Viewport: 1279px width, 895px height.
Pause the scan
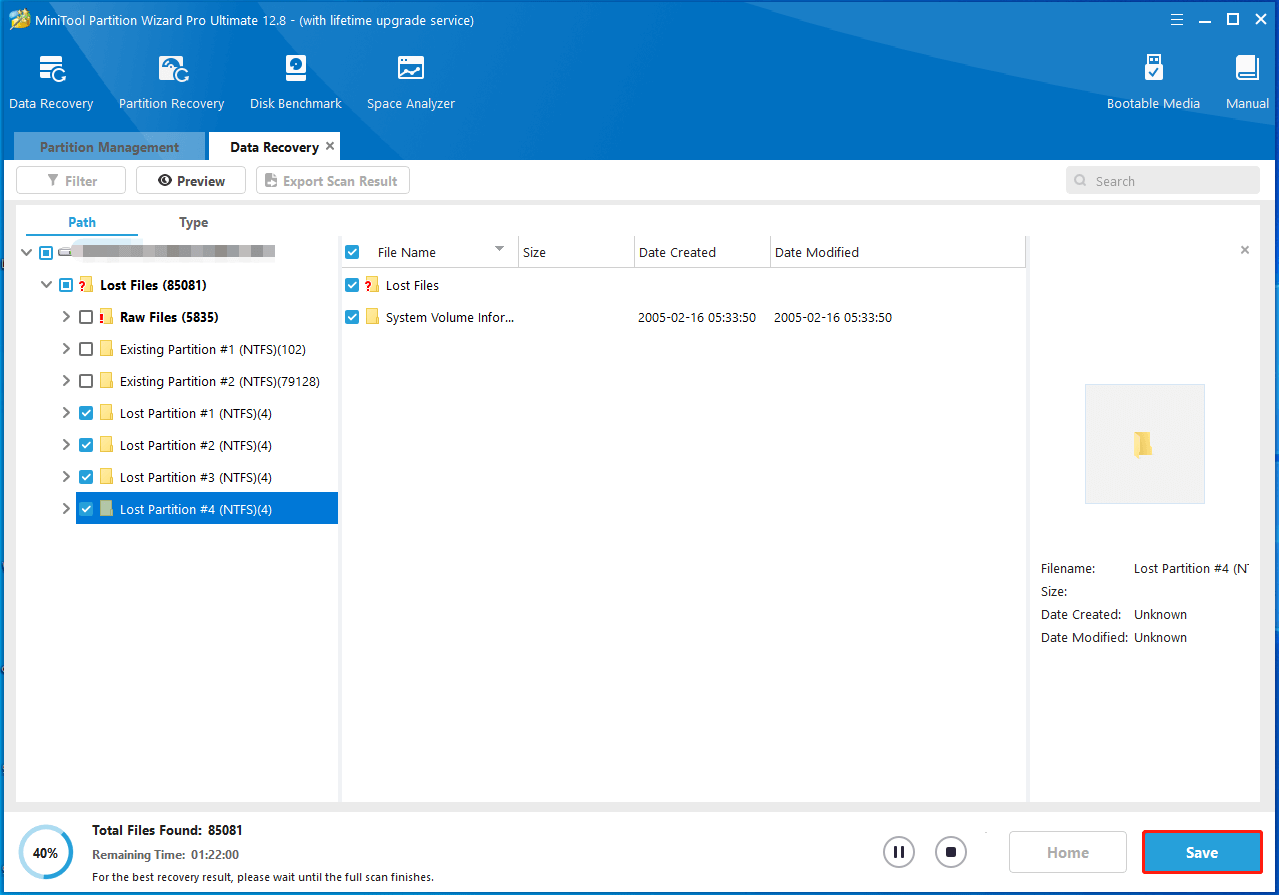point(899,853)
